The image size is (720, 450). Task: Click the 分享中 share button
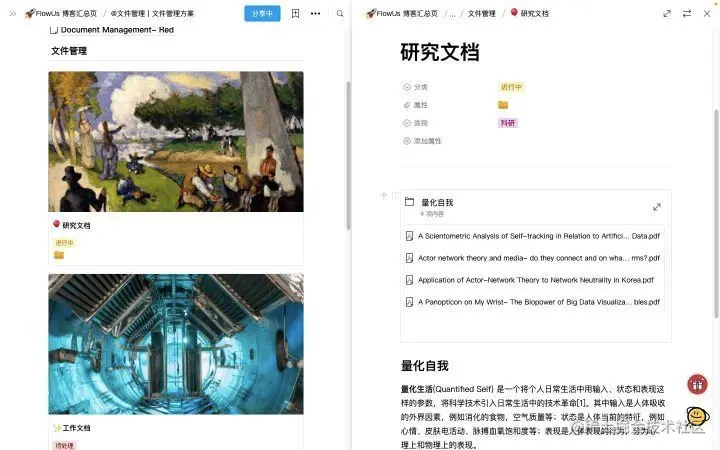coord(262,13)
